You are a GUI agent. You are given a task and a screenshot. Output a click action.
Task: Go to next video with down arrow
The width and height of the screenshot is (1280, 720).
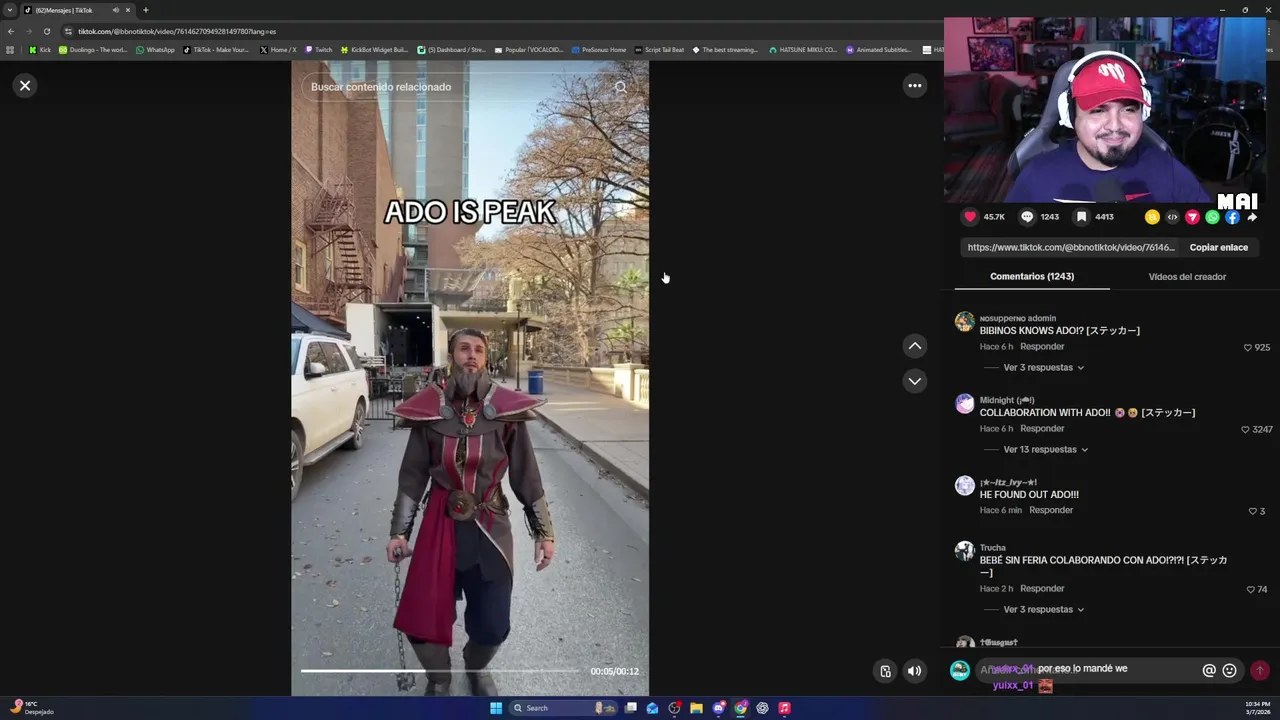914,381
